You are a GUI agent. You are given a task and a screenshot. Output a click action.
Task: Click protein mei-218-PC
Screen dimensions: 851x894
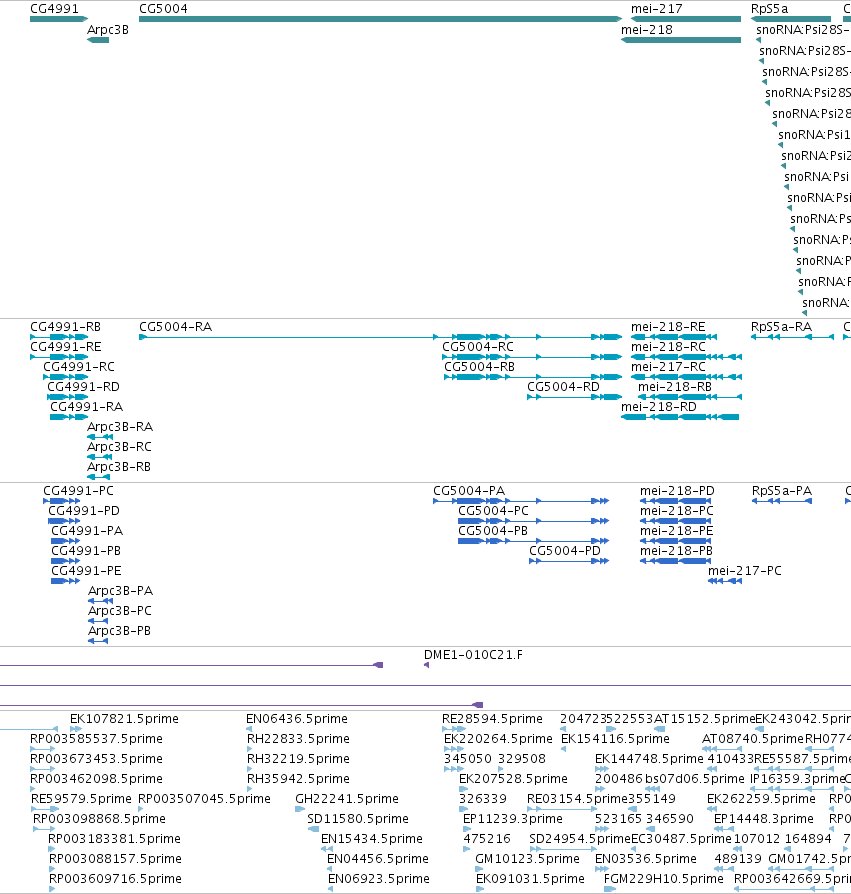click(677, 511)
